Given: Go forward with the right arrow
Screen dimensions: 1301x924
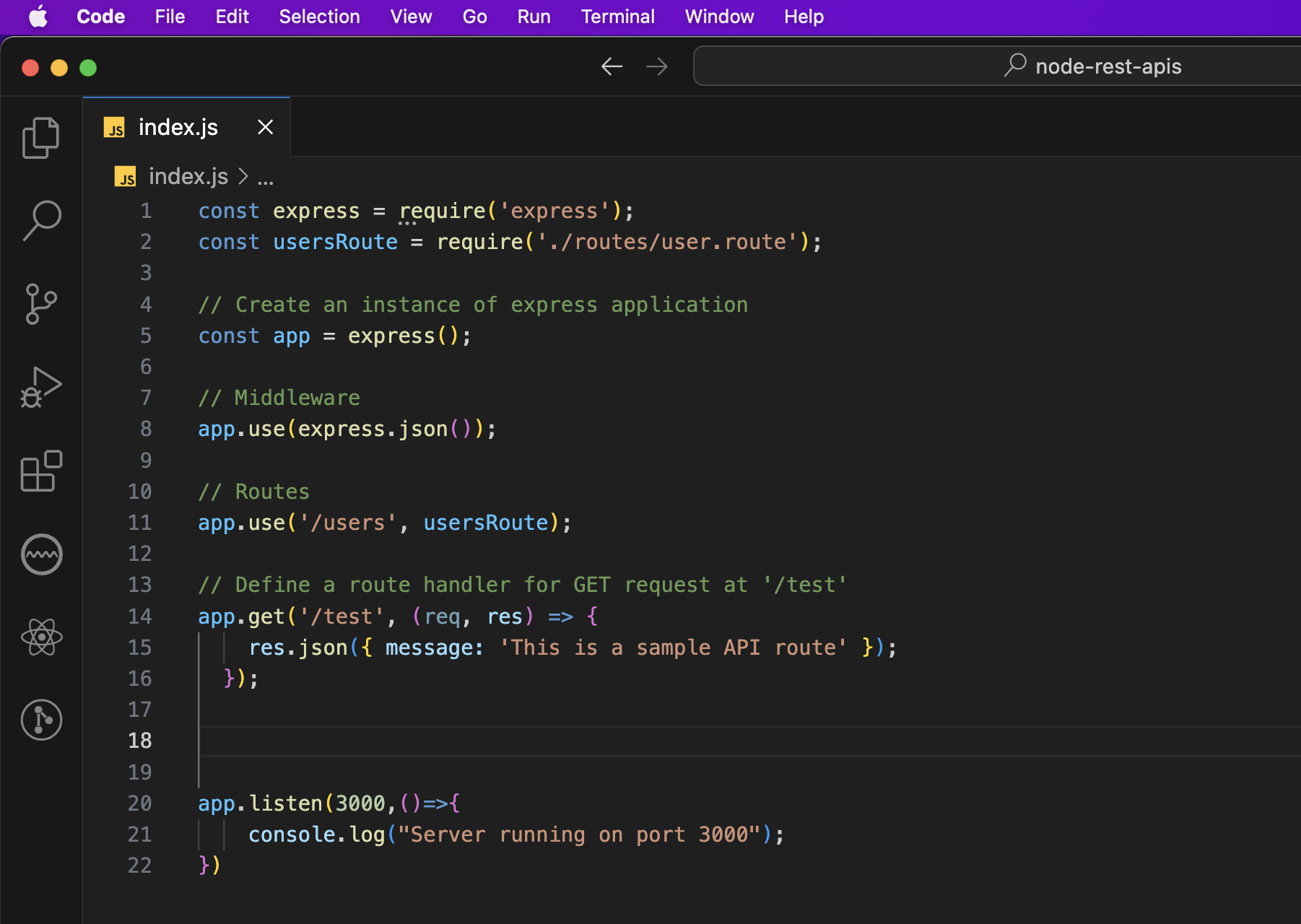Looking at the screenshot, I should click(657, 66).
